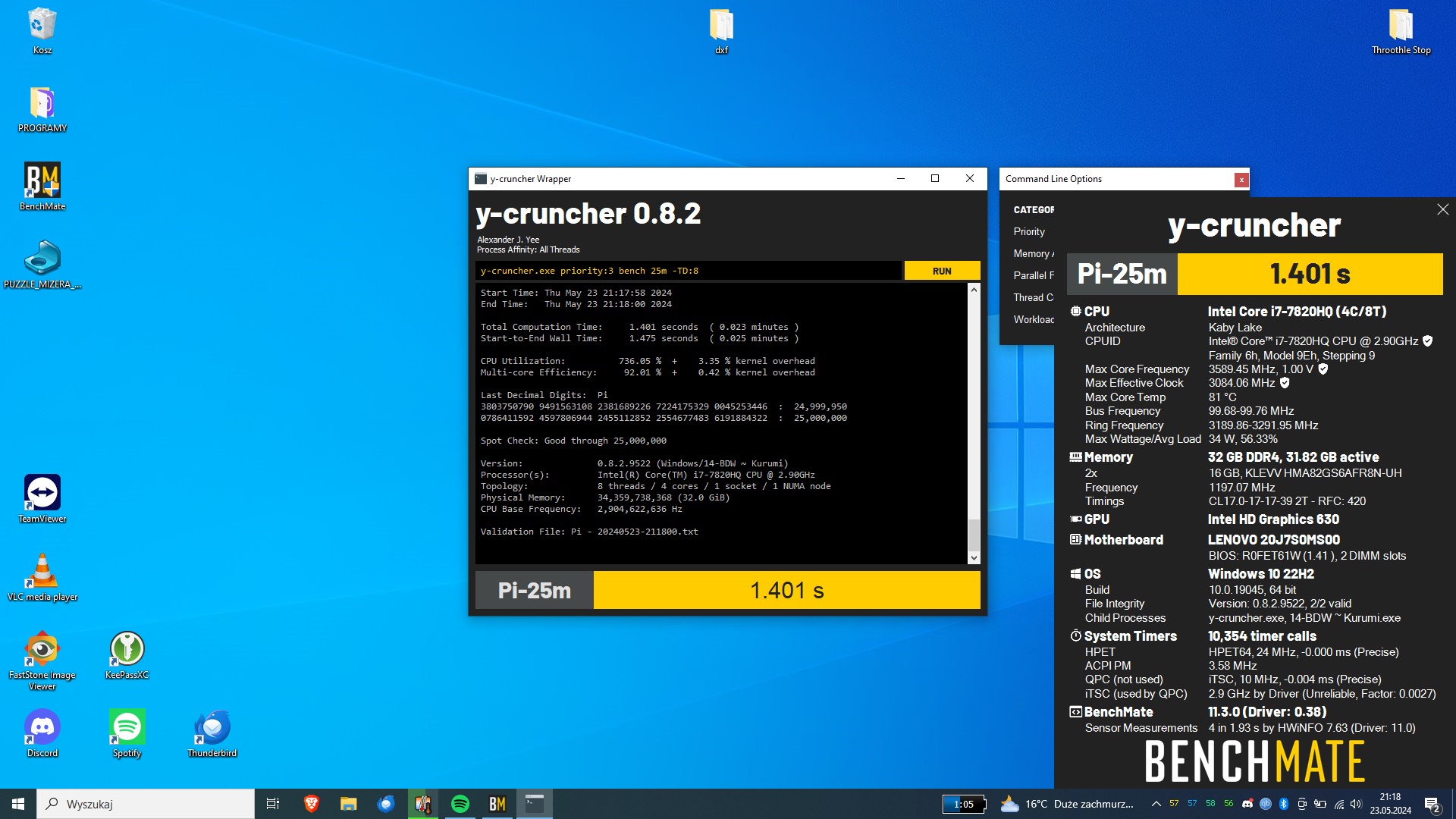Viewport: 1456px width, 819px height.
Task: Click the Wyszukaj taskbar search box
Action: click(x=146, y=804)
